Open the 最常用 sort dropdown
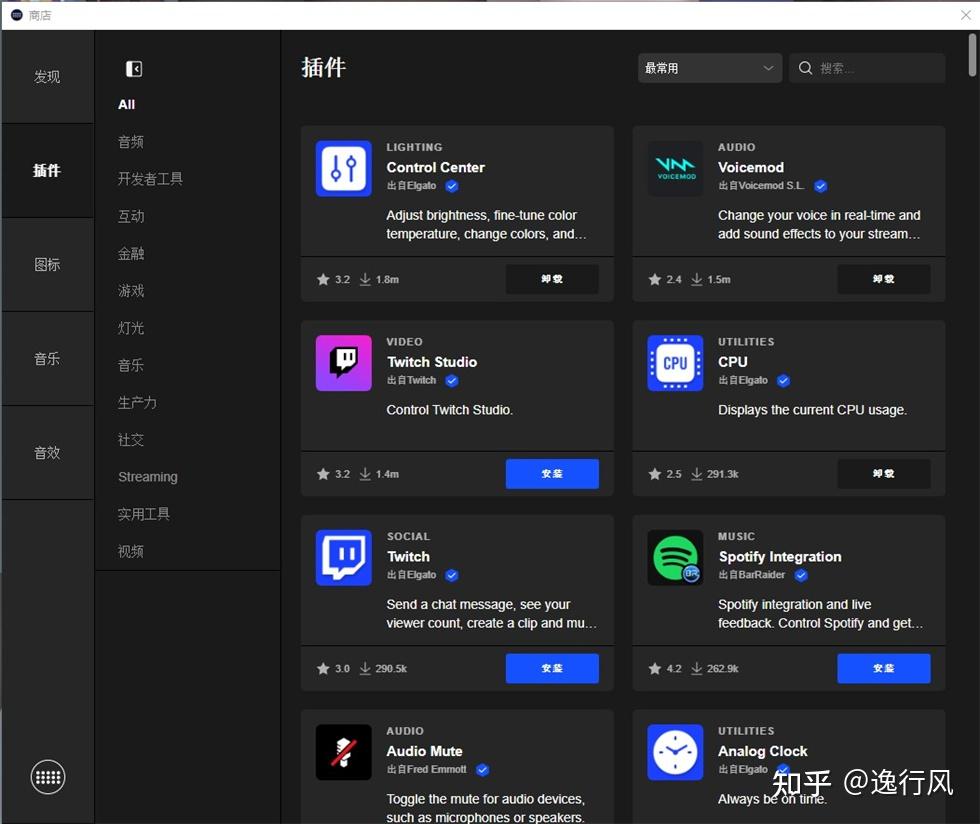Image resolution: width=980 pixels, height=824 pixels. [x=709, y=68]
